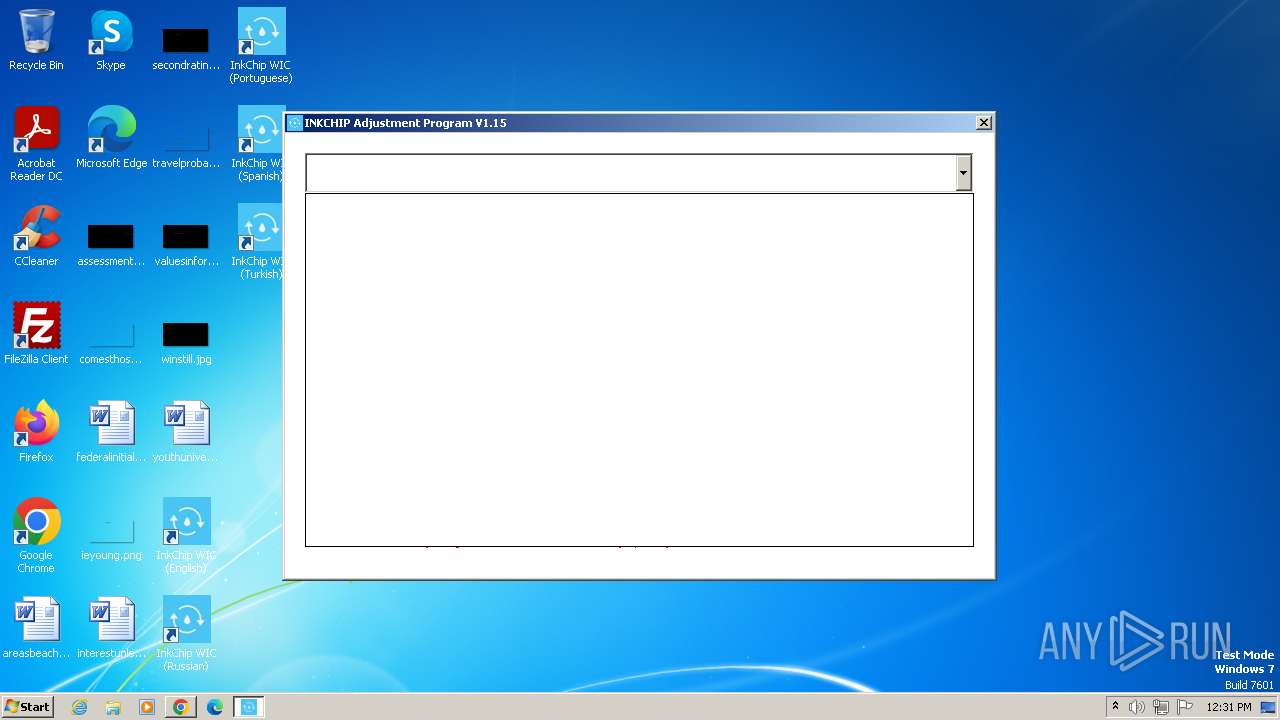Select Google Chrome desktop shortcut
The width and height of the screenshot is (1280, 720).
[x=36, y=536]
